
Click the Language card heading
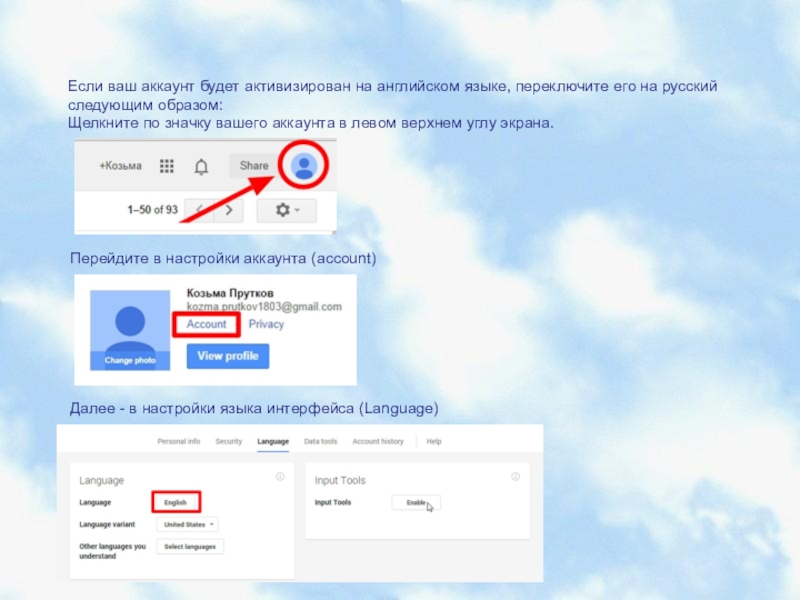pyautogui.click(x=102, y=481)
